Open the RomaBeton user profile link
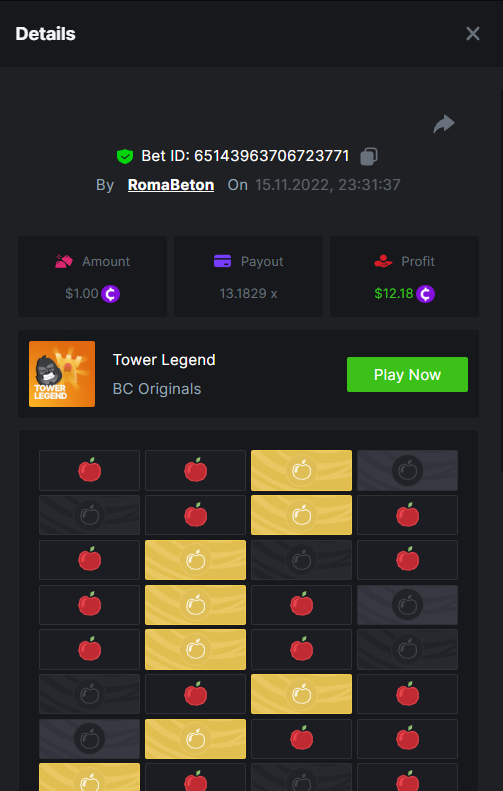 pos(171,185)
